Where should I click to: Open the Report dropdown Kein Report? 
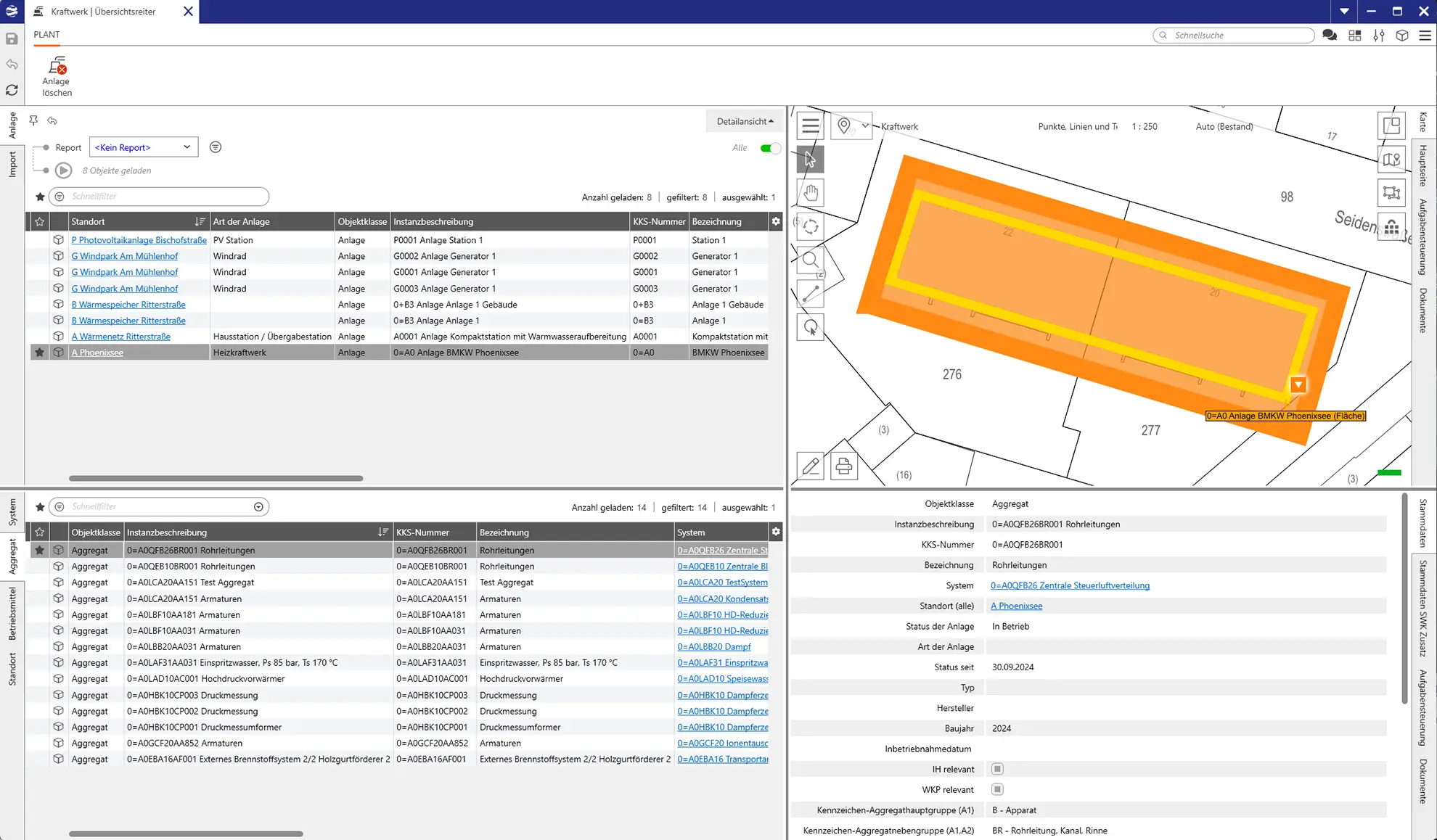point(143,147)
